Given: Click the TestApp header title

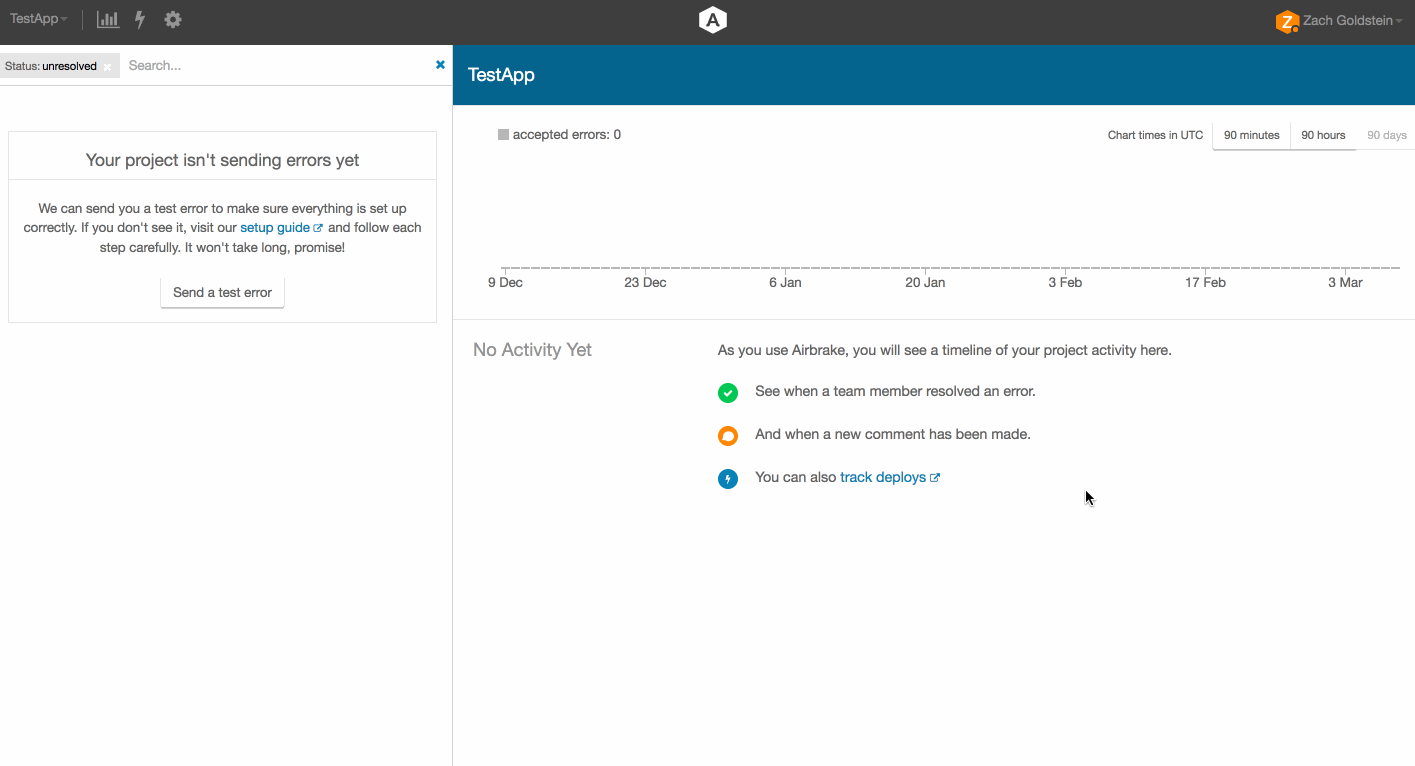Looking at the screenshot, I should click(501, 75).
